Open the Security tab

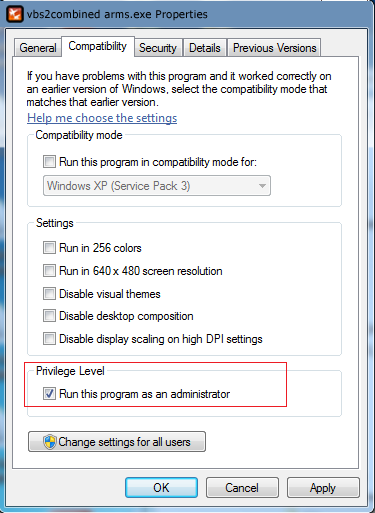click(158, 48)
